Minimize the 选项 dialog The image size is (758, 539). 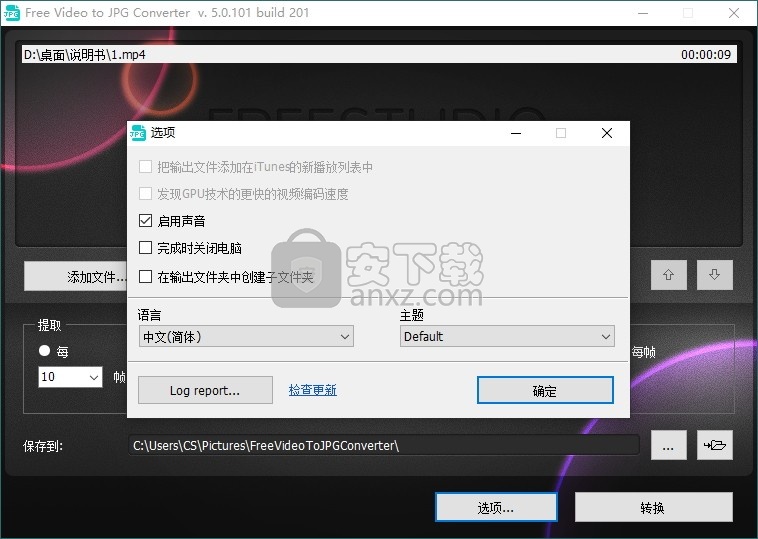(x=516, y=133)
